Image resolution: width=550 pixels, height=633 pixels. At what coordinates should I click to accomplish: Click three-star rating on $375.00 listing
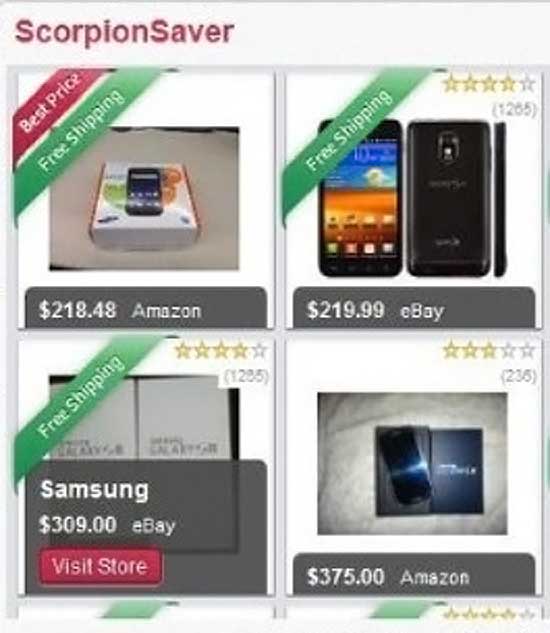(489, 350)
